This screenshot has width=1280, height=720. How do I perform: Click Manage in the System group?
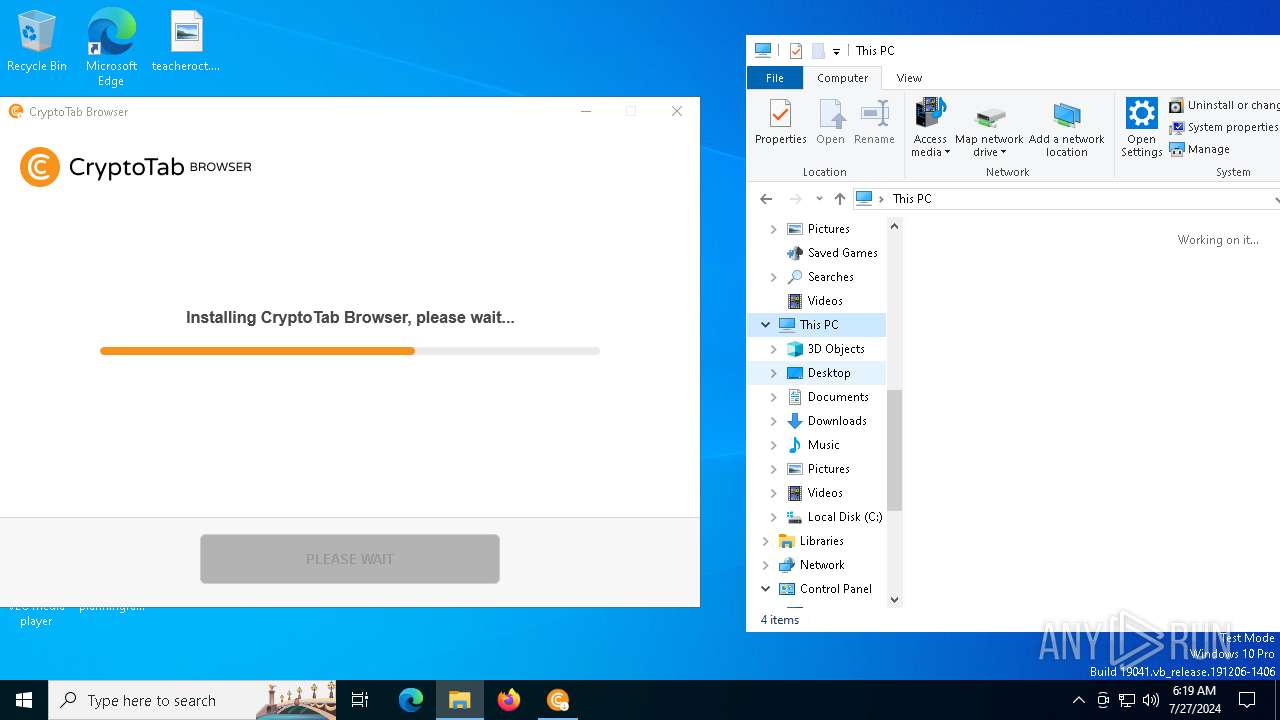(1200, 149)
